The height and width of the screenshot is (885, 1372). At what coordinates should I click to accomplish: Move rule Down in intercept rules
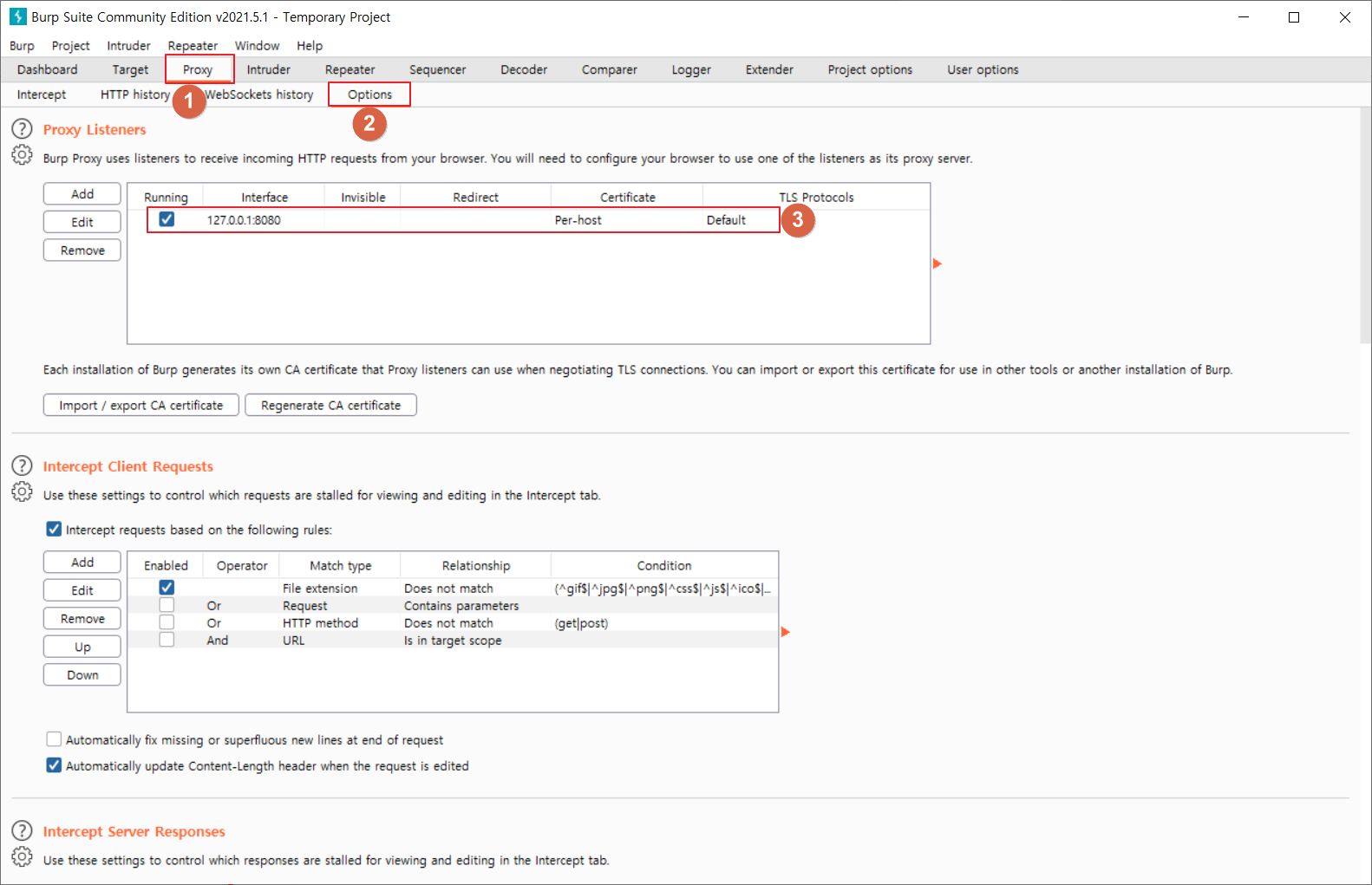(x=82, y=675)
